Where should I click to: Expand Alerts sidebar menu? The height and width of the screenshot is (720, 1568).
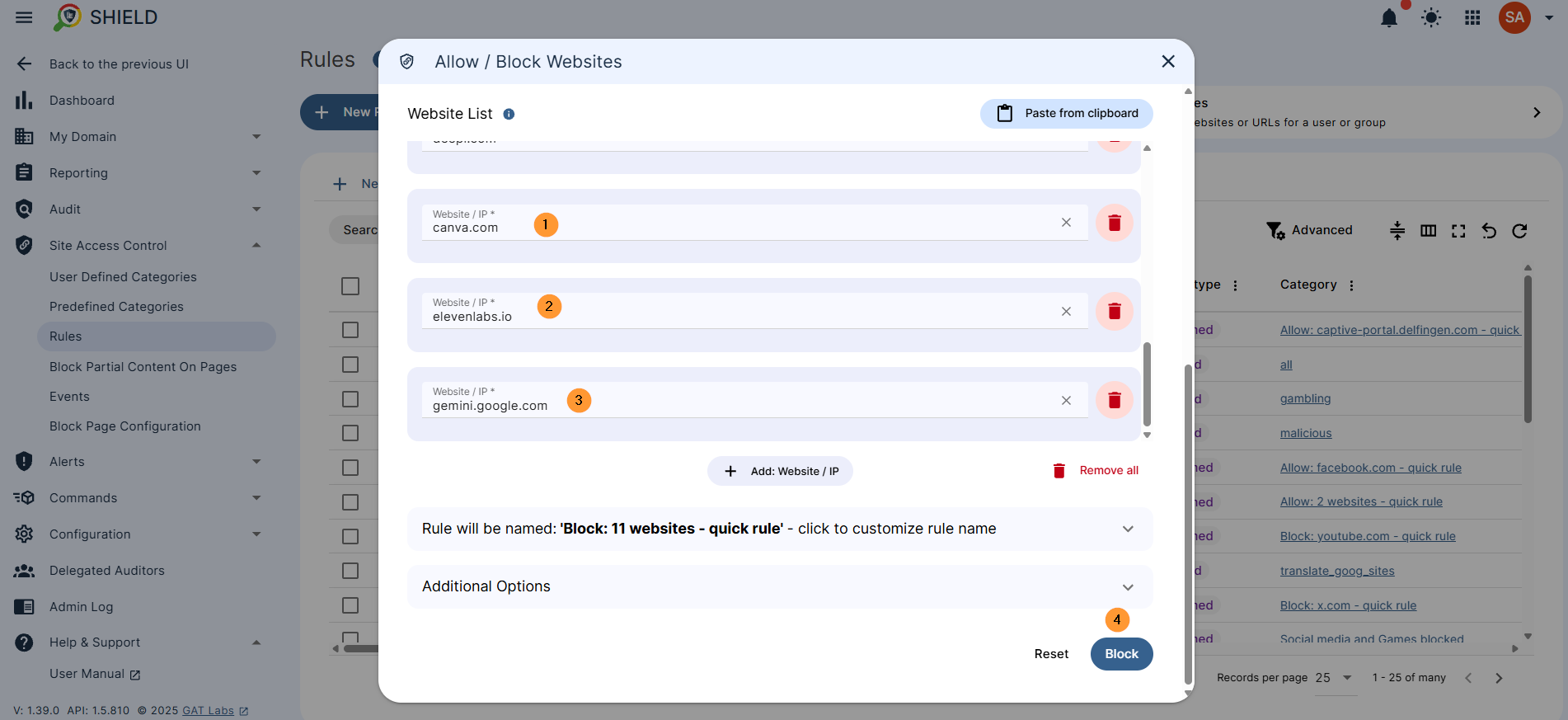256,462
